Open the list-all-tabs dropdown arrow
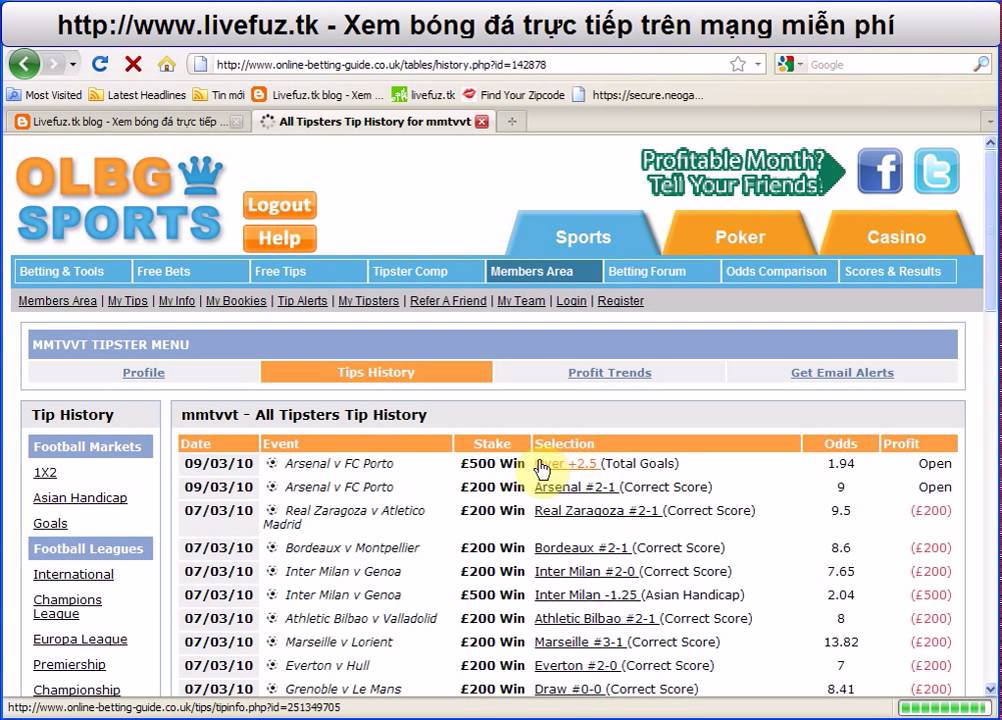This screenshot has width=1002, height=720. pyautogui.click(x=990, y=121)
